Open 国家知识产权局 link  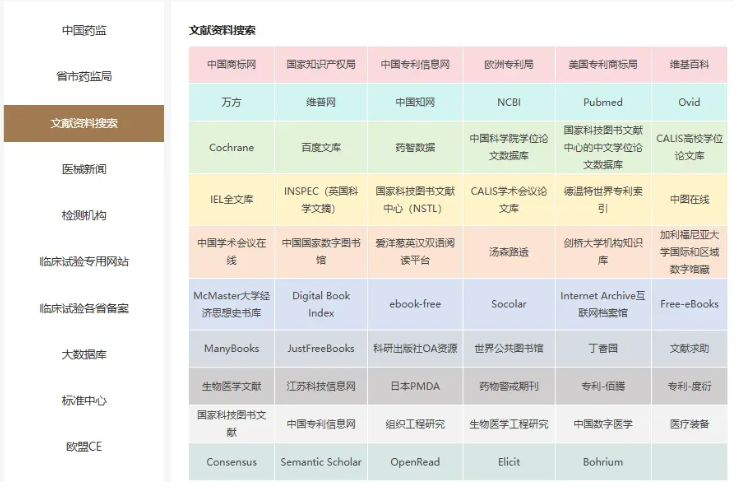[x=325, y=65]
